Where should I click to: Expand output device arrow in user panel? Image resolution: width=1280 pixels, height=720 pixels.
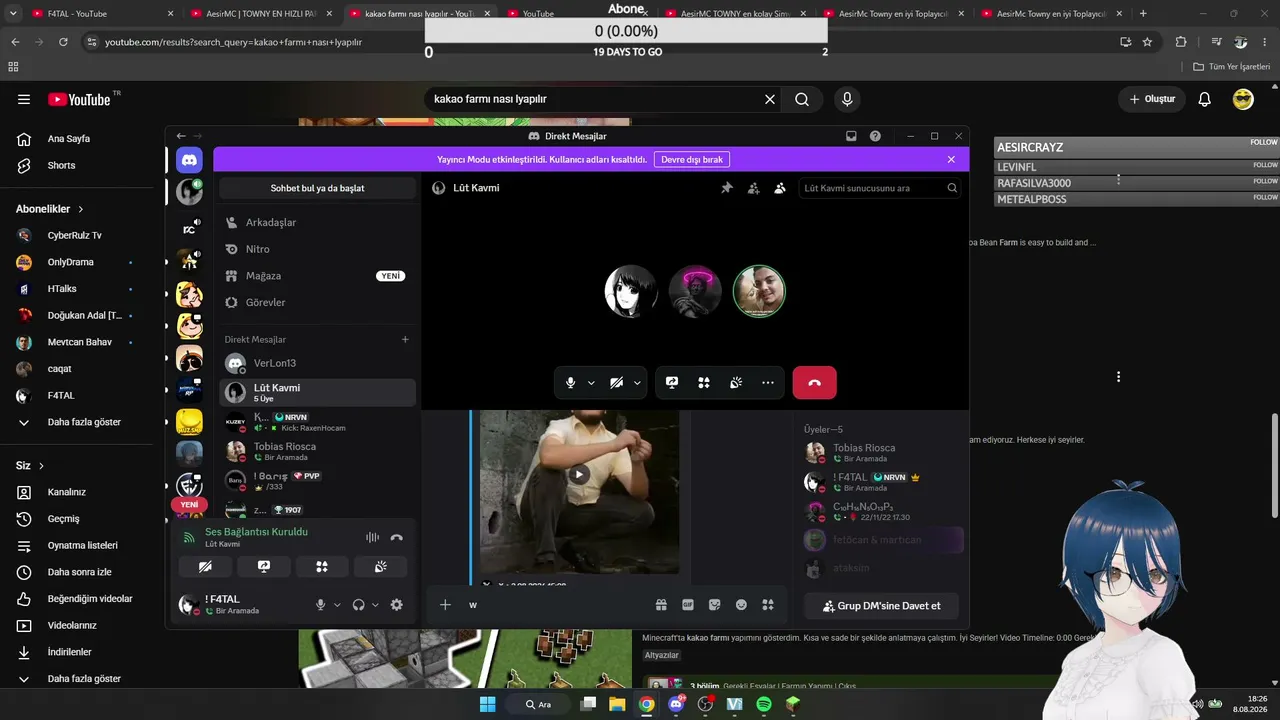[x=375, y=605]
